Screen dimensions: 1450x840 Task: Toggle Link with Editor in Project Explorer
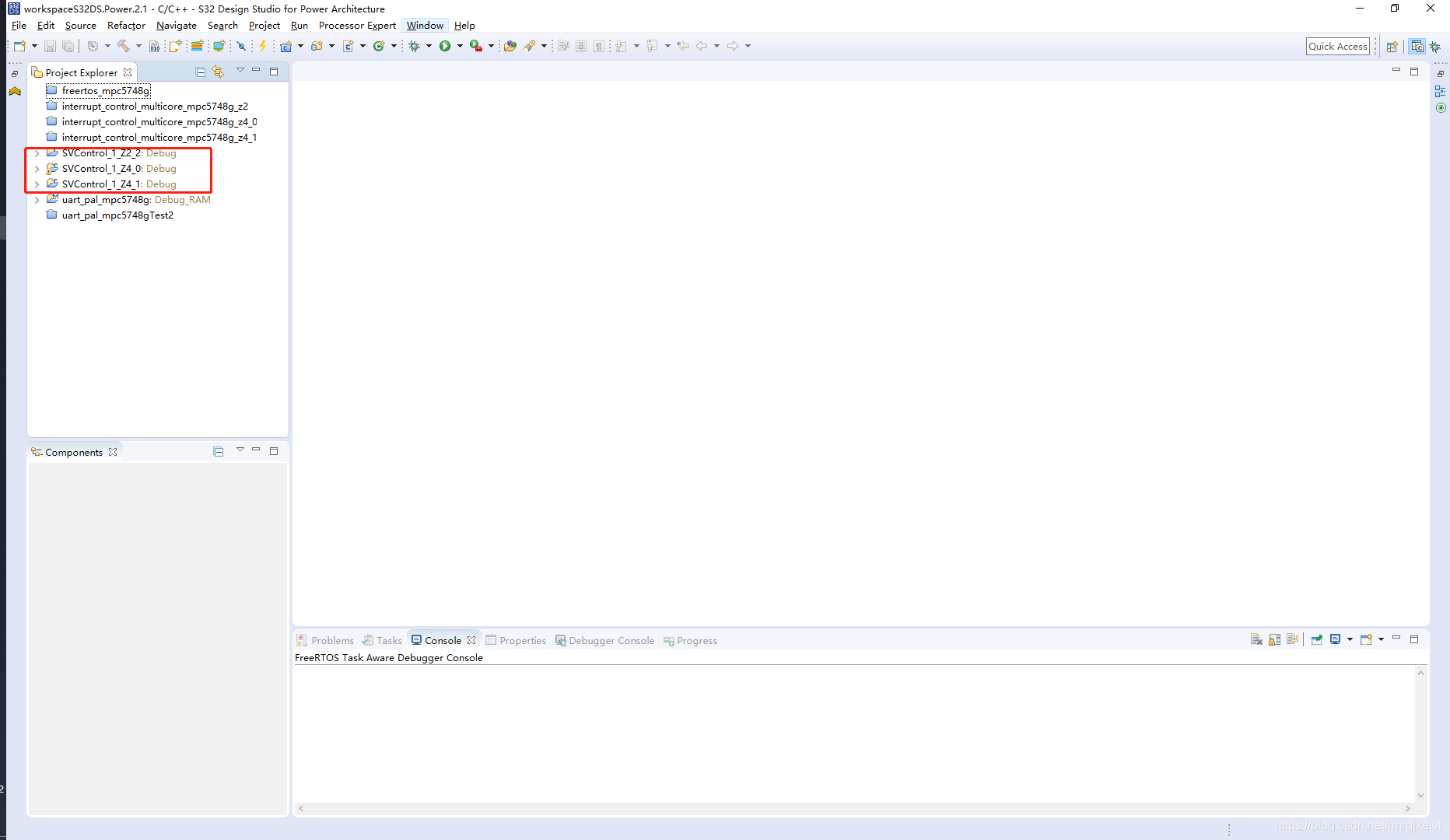218,72
